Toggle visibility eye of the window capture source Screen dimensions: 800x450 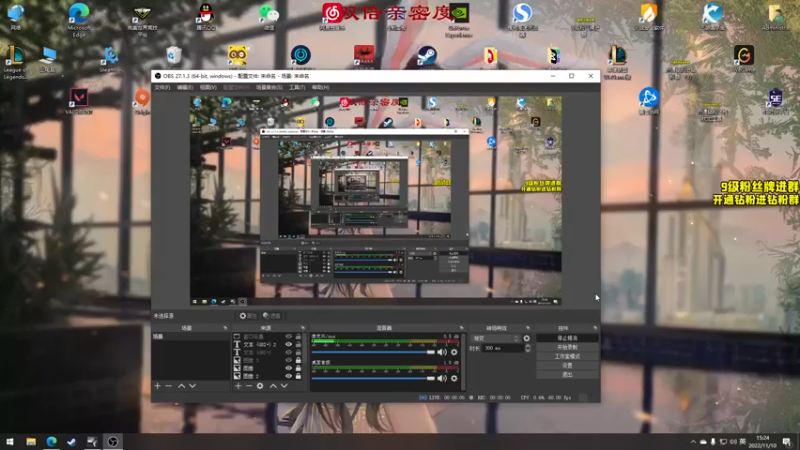click(288, 337)
